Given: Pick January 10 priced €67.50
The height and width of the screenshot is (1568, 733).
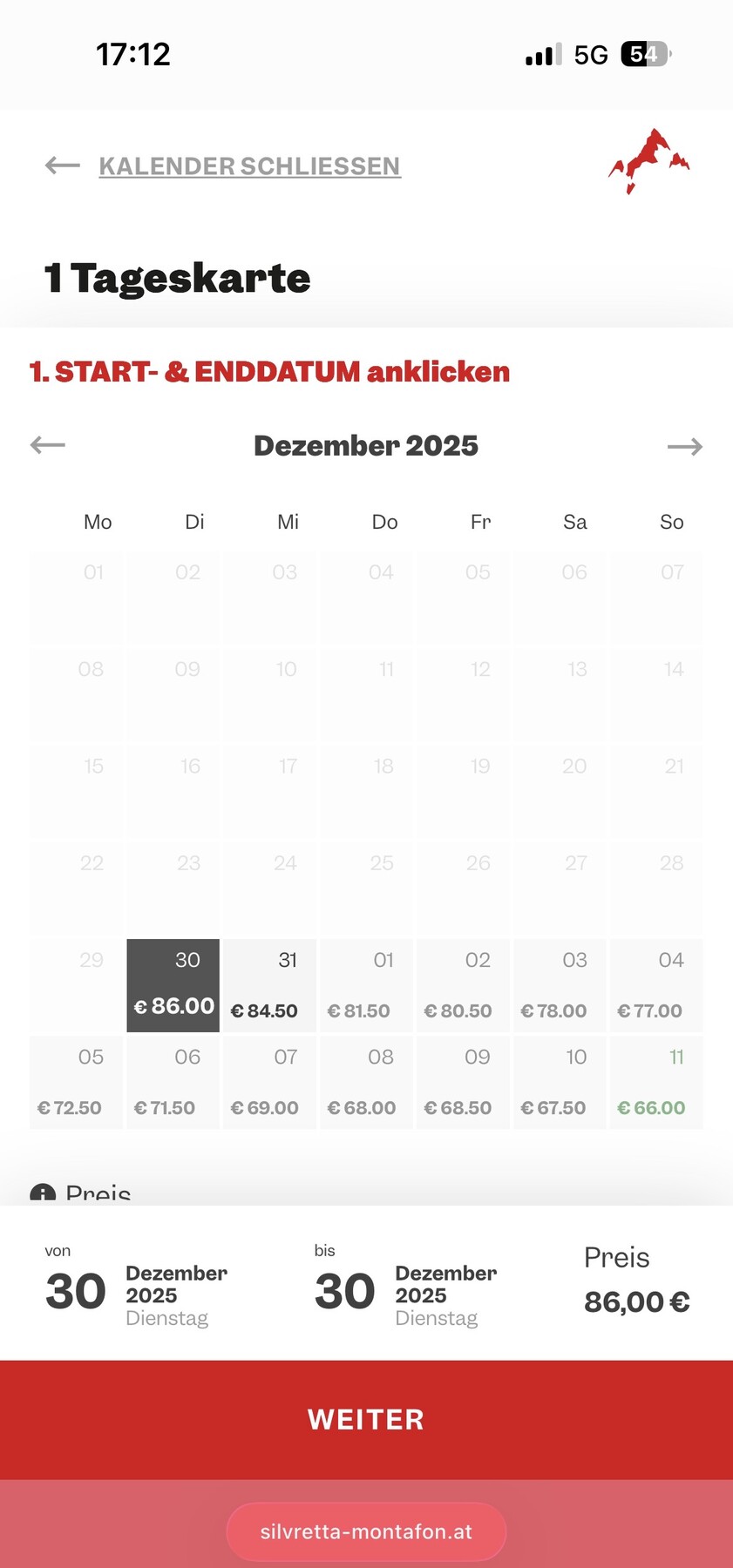Looking at the screenshot, I should pyautogui.click(x=560, y=1082).
